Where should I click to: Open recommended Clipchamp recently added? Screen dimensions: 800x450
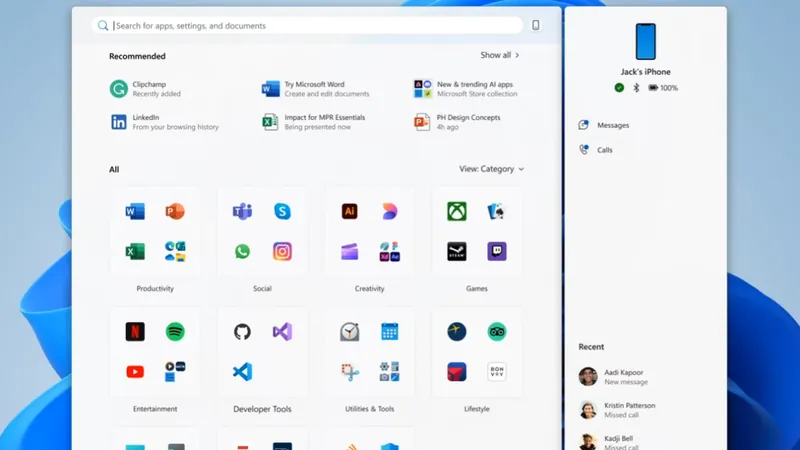pyautogui.click(x=145, y=89)
